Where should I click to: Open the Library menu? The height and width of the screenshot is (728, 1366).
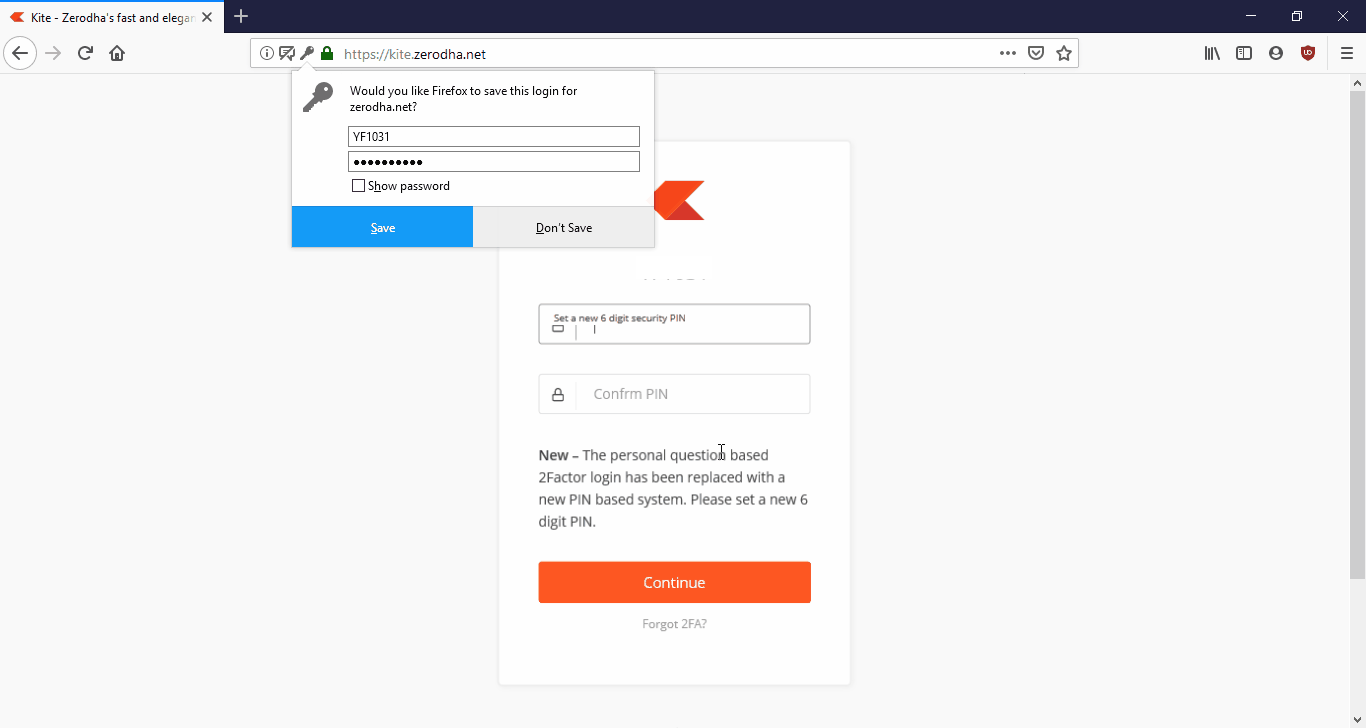pyautogui.click(x=1212, y=54)
